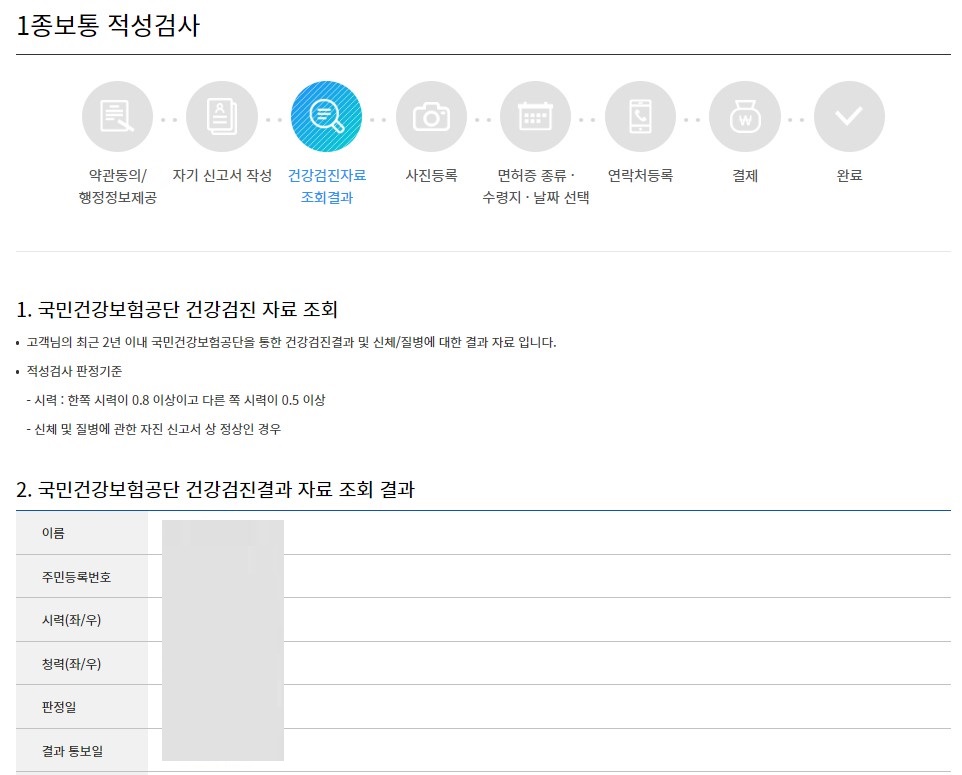Click the 면허증 종류·수령지·날짜 calendar icon
This screenshot has height=775, width=962.
[535, 115]
